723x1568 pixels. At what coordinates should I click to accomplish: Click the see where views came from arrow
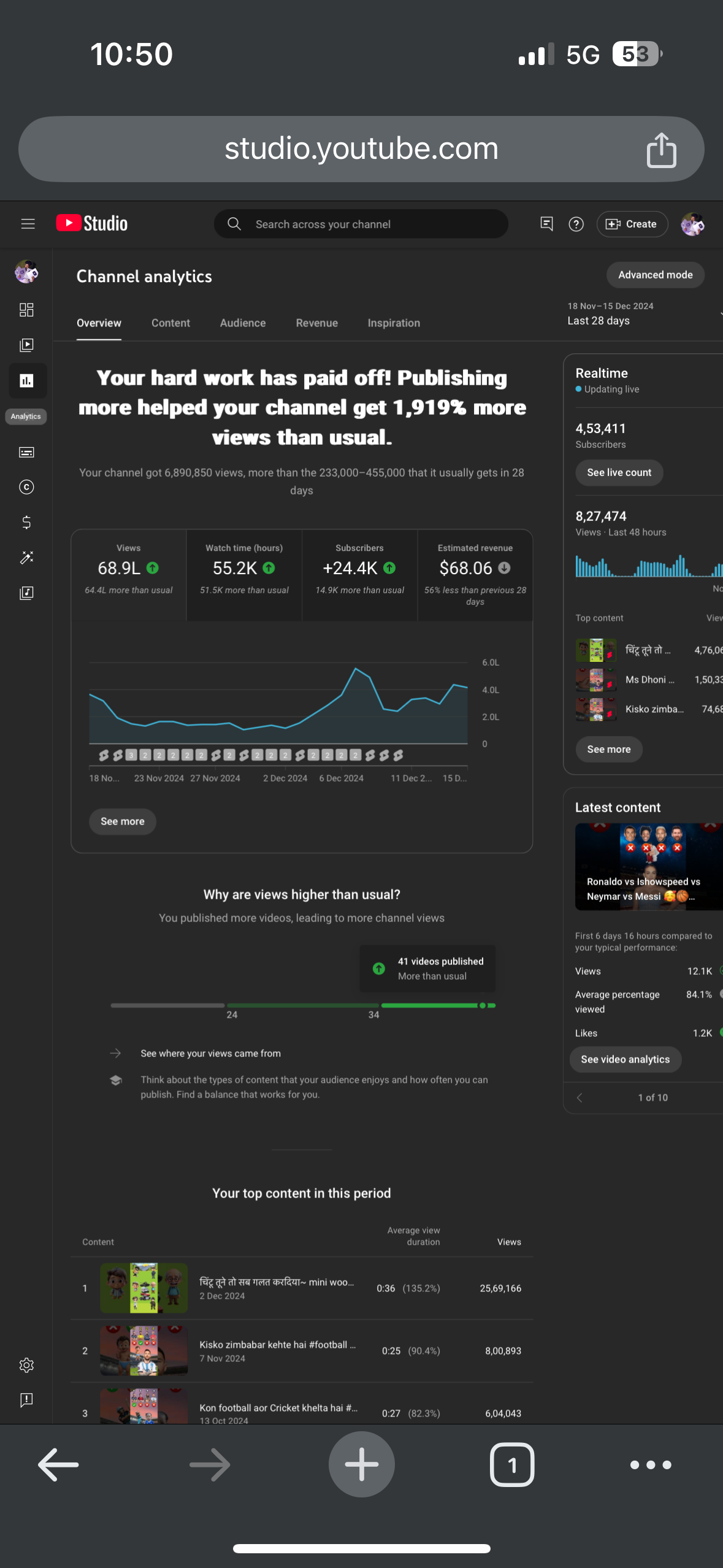click(115, 1053)
